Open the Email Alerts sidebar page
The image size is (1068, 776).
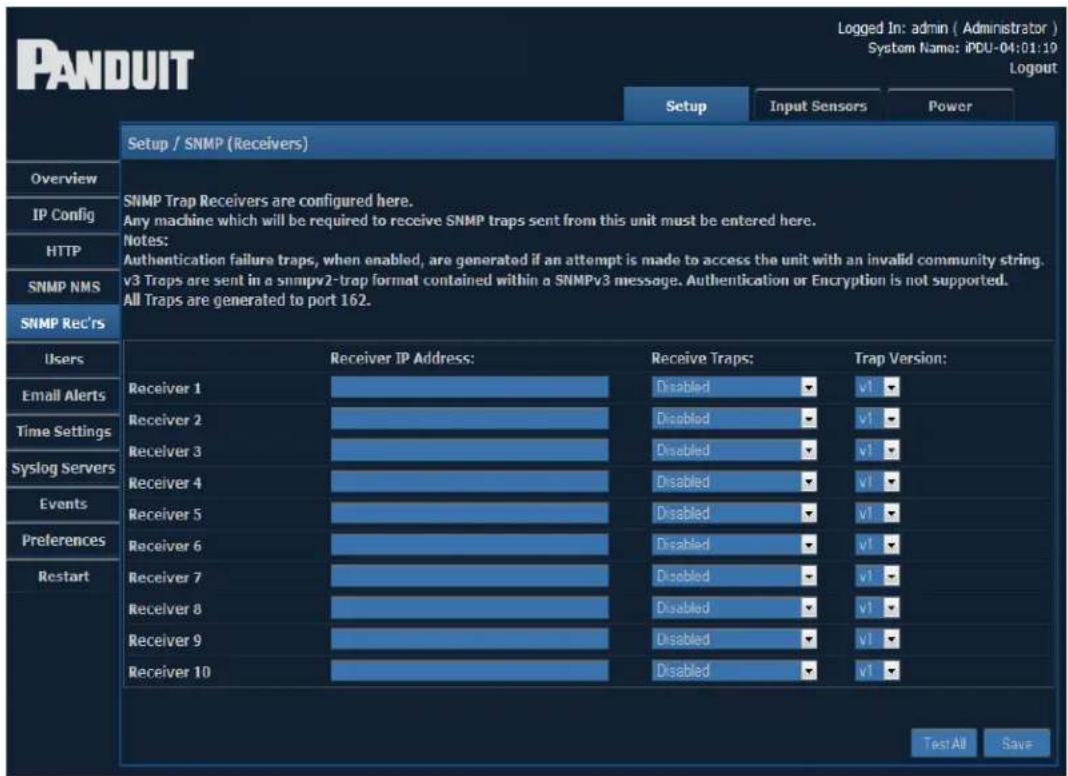click(x=63, y=396)
